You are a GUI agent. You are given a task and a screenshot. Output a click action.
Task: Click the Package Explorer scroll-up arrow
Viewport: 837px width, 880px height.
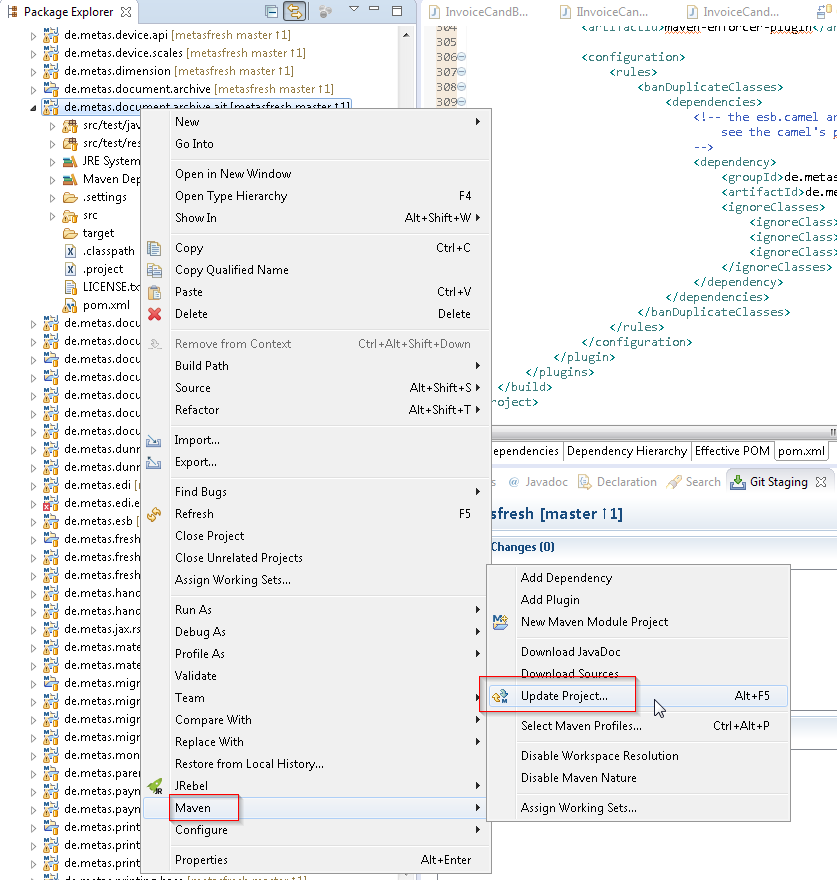click(406, 35)
